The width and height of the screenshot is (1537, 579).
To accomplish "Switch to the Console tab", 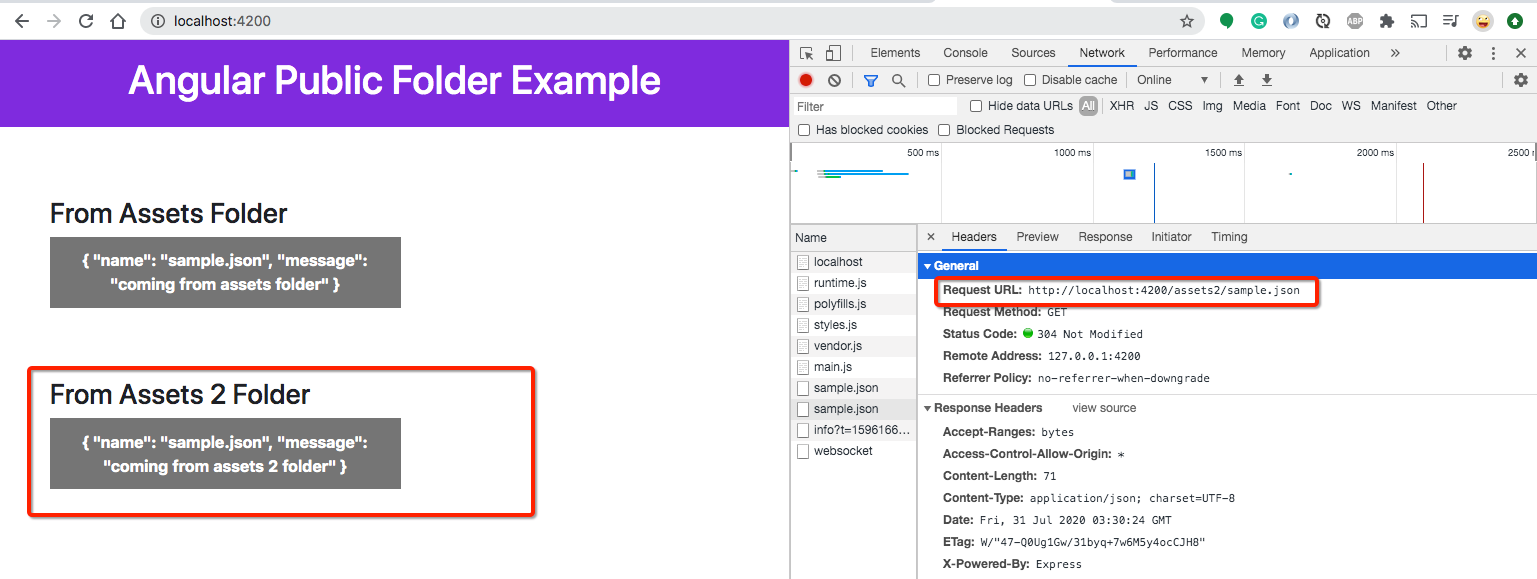I will (964, 52).
